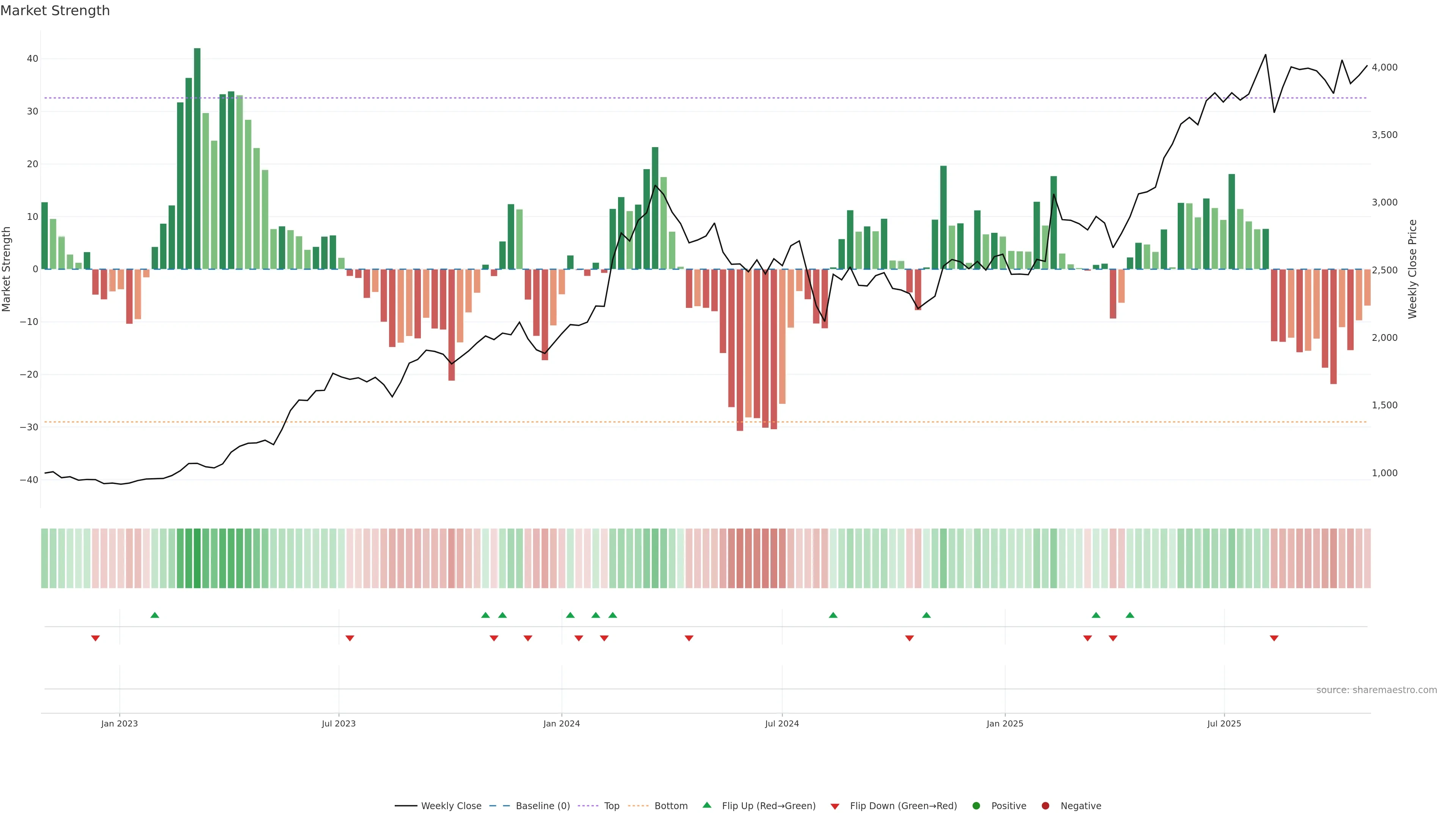Click the Bottom legend line swatch
The width and height of the screenshot is (1456, 819).
pos(638,806)
